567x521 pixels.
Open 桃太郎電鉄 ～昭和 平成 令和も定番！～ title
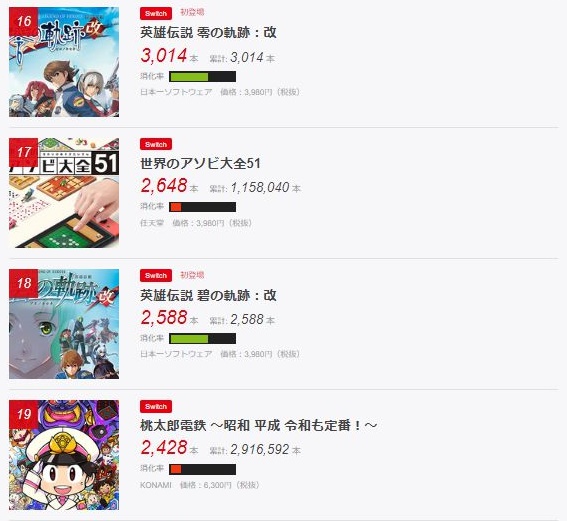click(x=259, y=426)
